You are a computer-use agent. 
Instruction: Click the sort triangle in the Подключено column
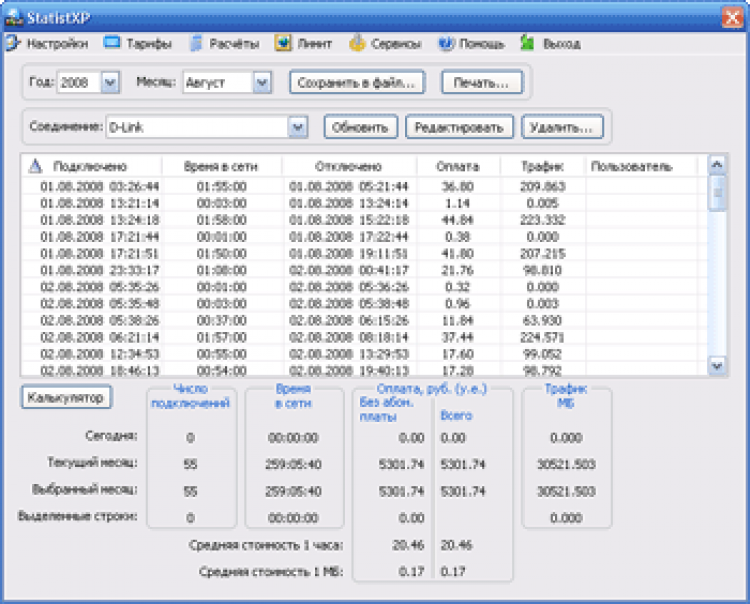pos(36,166)
